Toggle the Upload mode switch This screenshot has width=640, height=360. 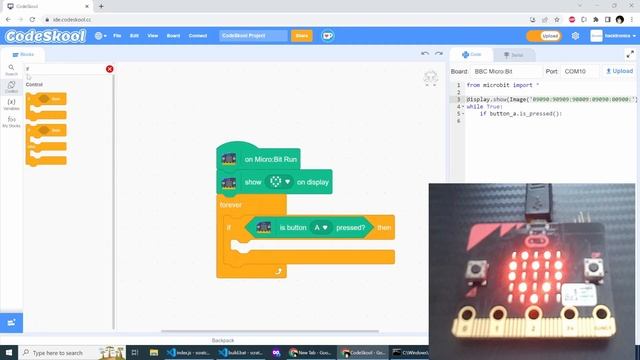click(544, 36)
